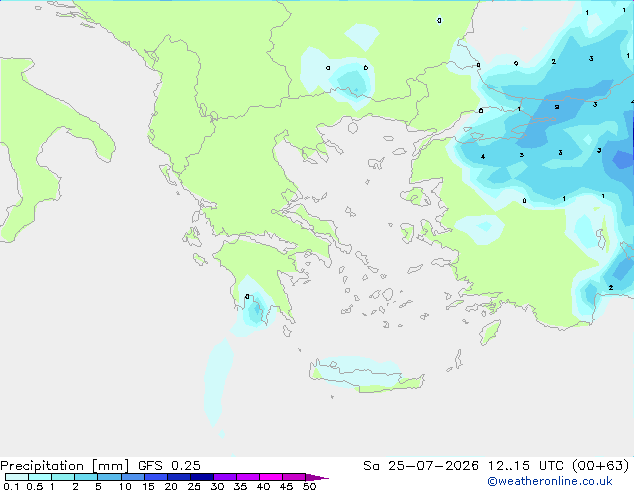Click the '50' legend scale label
Image resolution: width=634 pixels, height=490 pixels.
coord(309,486)
